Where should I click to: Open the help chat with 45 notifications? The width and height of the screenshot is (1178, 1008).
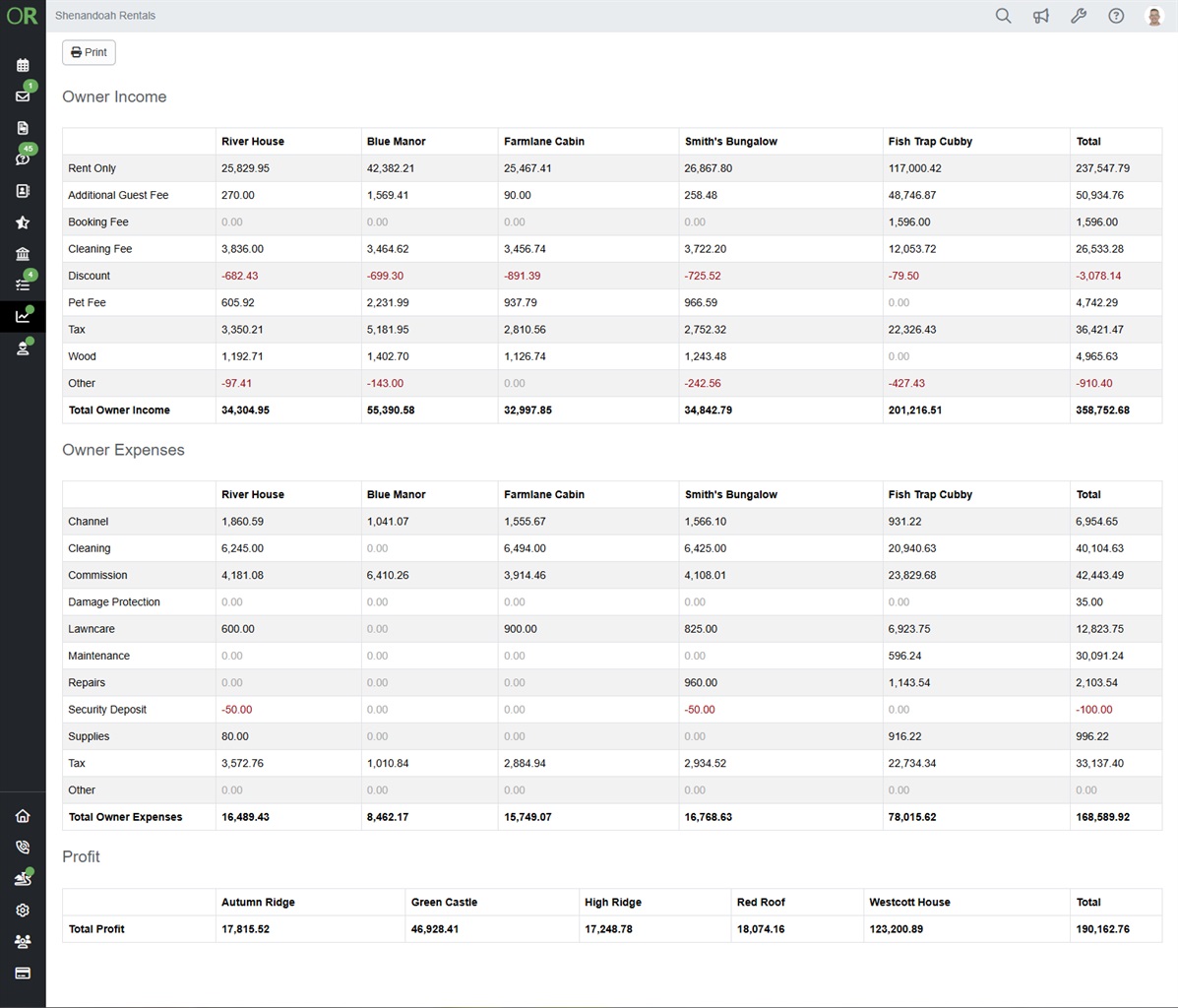pos(23,158)
